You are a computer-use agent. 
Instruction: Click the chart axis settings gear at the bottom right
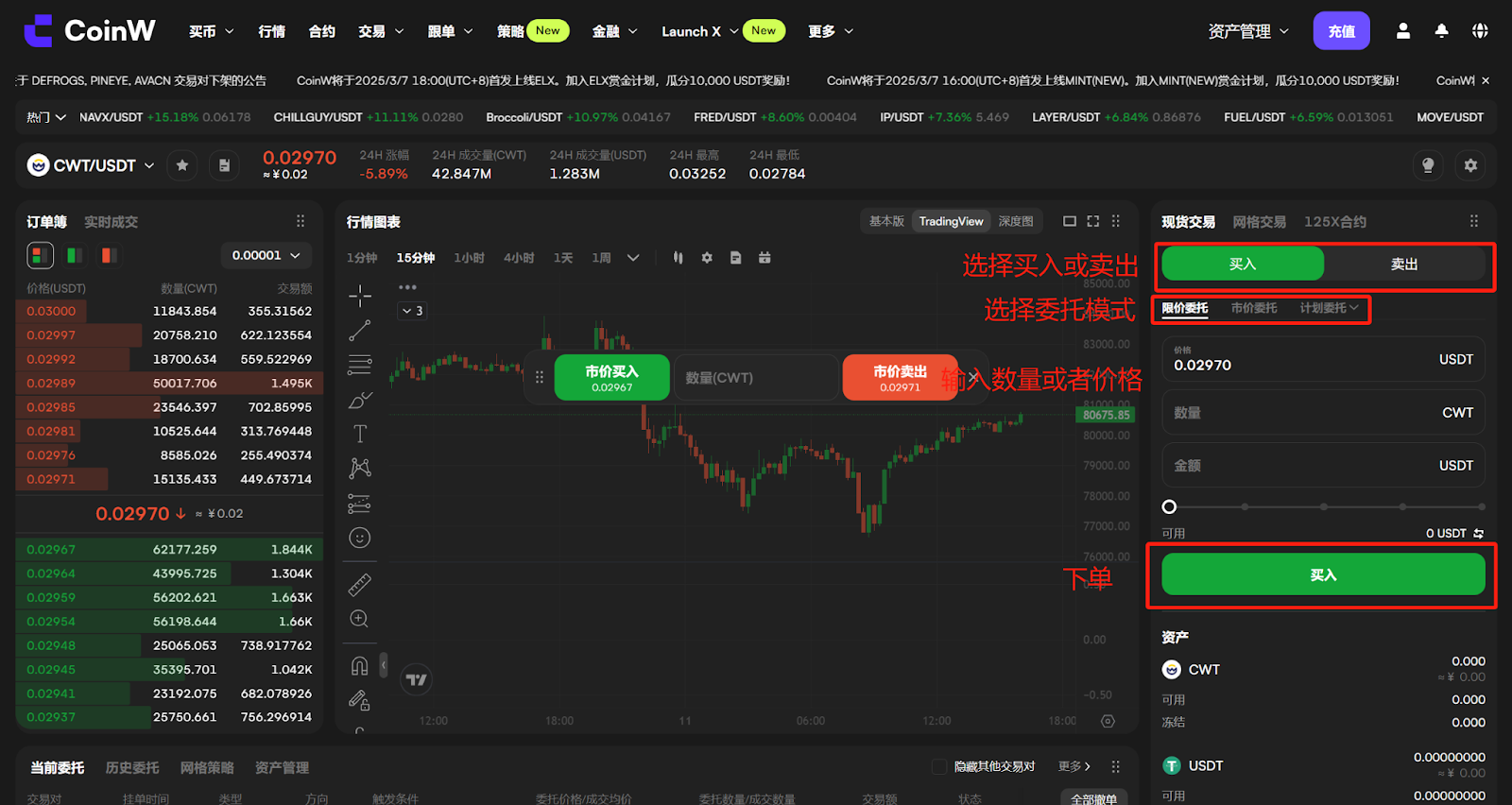(x=1108, y=721)
